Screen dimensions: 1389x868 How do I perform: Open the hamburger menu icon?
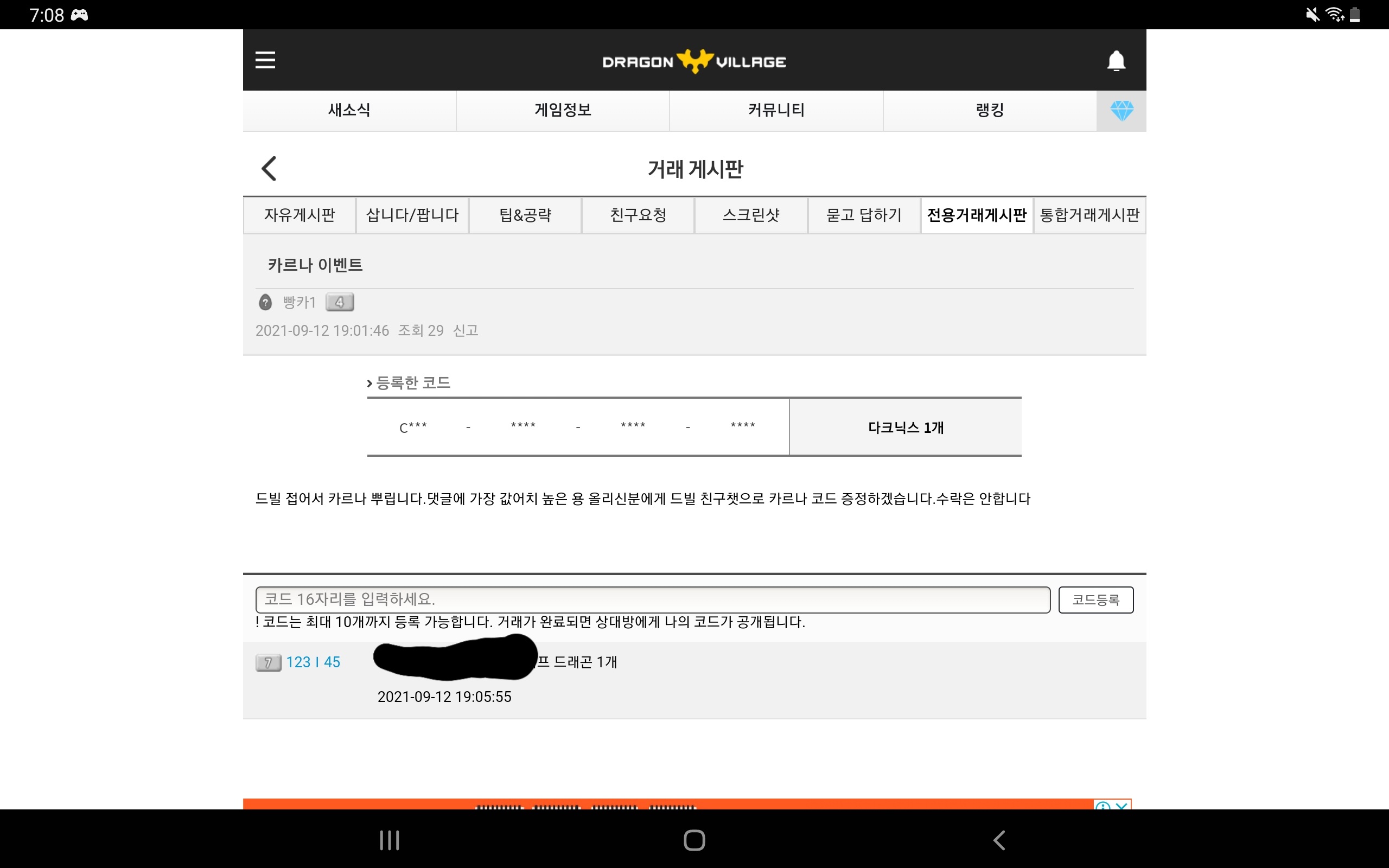[265, 60]
